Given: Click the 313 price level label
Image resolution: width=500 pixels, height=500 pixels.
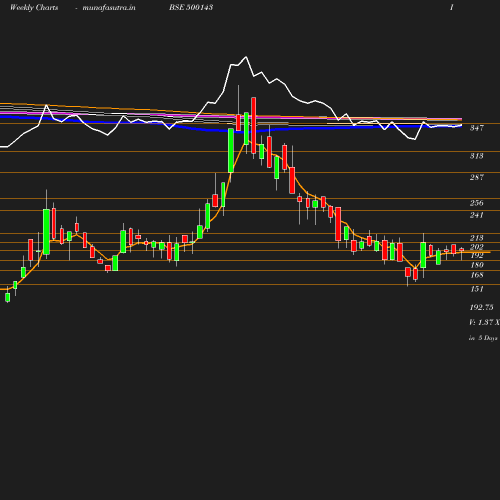Looking at the screenshot, I should click(477, 156).
